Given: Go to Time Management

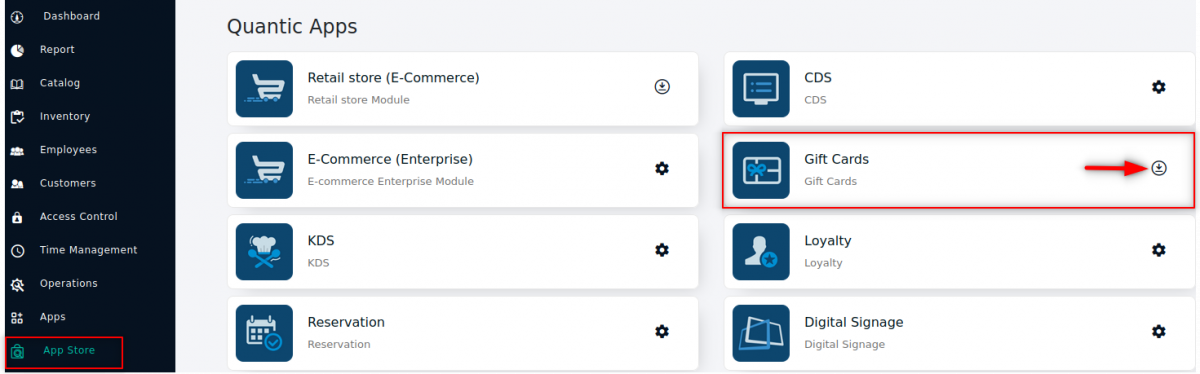Looking at the screenshot, I should 89,250.
